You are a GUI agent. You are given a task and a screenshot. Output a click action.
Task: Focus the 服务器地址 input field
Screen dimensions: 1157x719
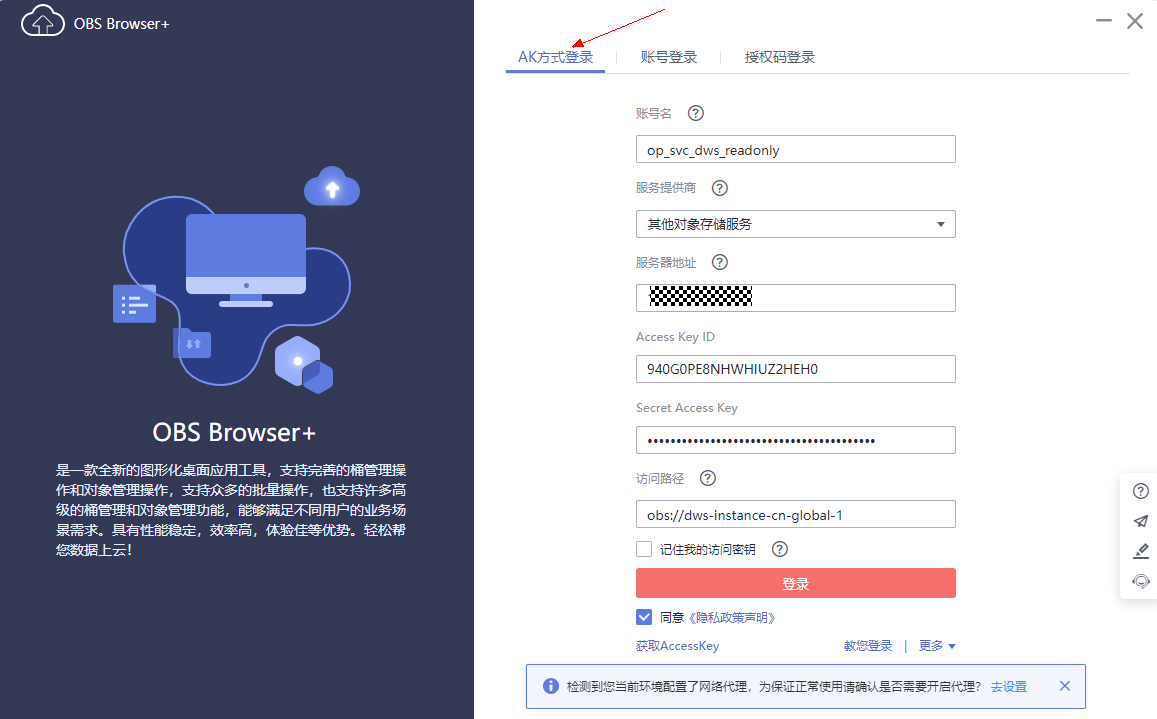point(795,297)
